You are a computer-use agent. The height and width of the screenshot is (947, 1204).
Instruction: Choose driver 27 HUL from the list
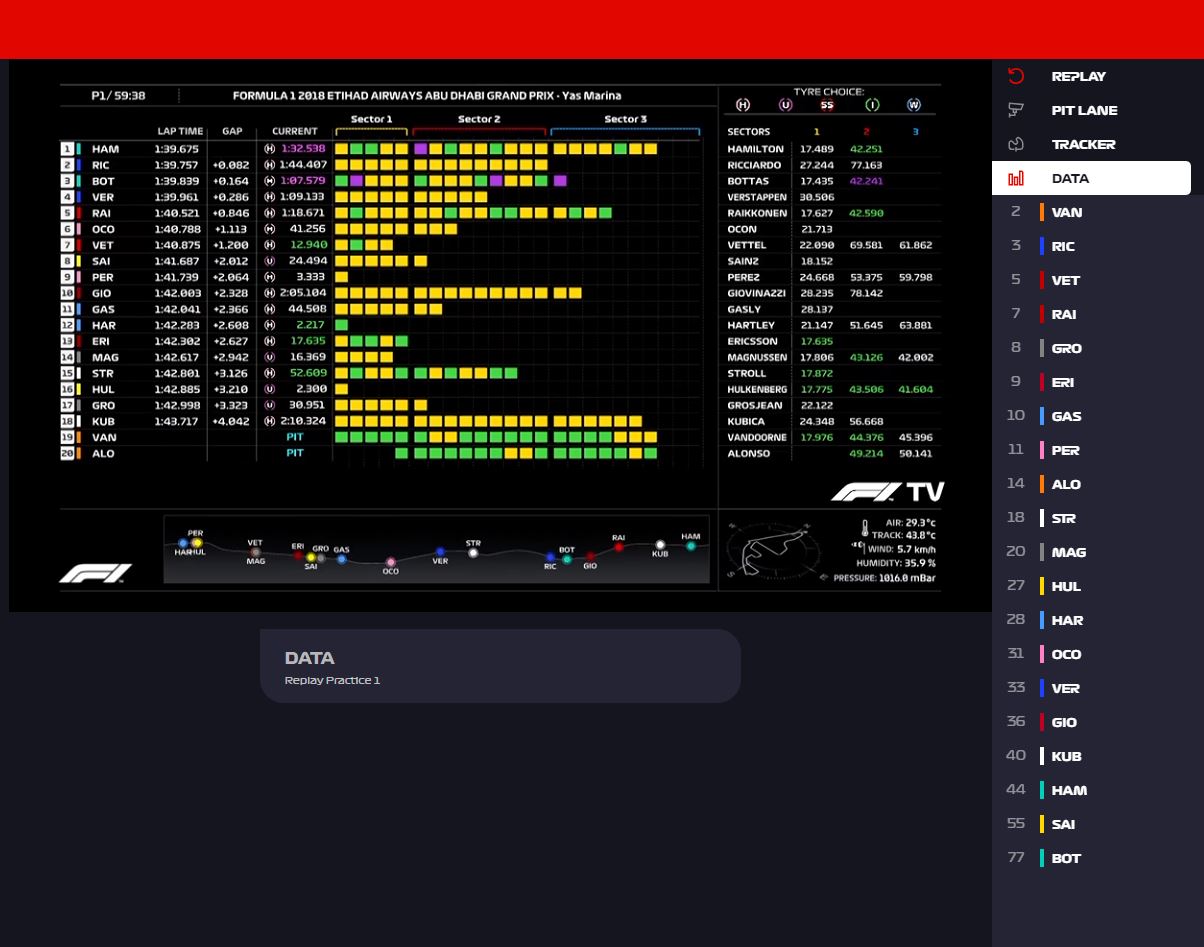pos(1098,586)
